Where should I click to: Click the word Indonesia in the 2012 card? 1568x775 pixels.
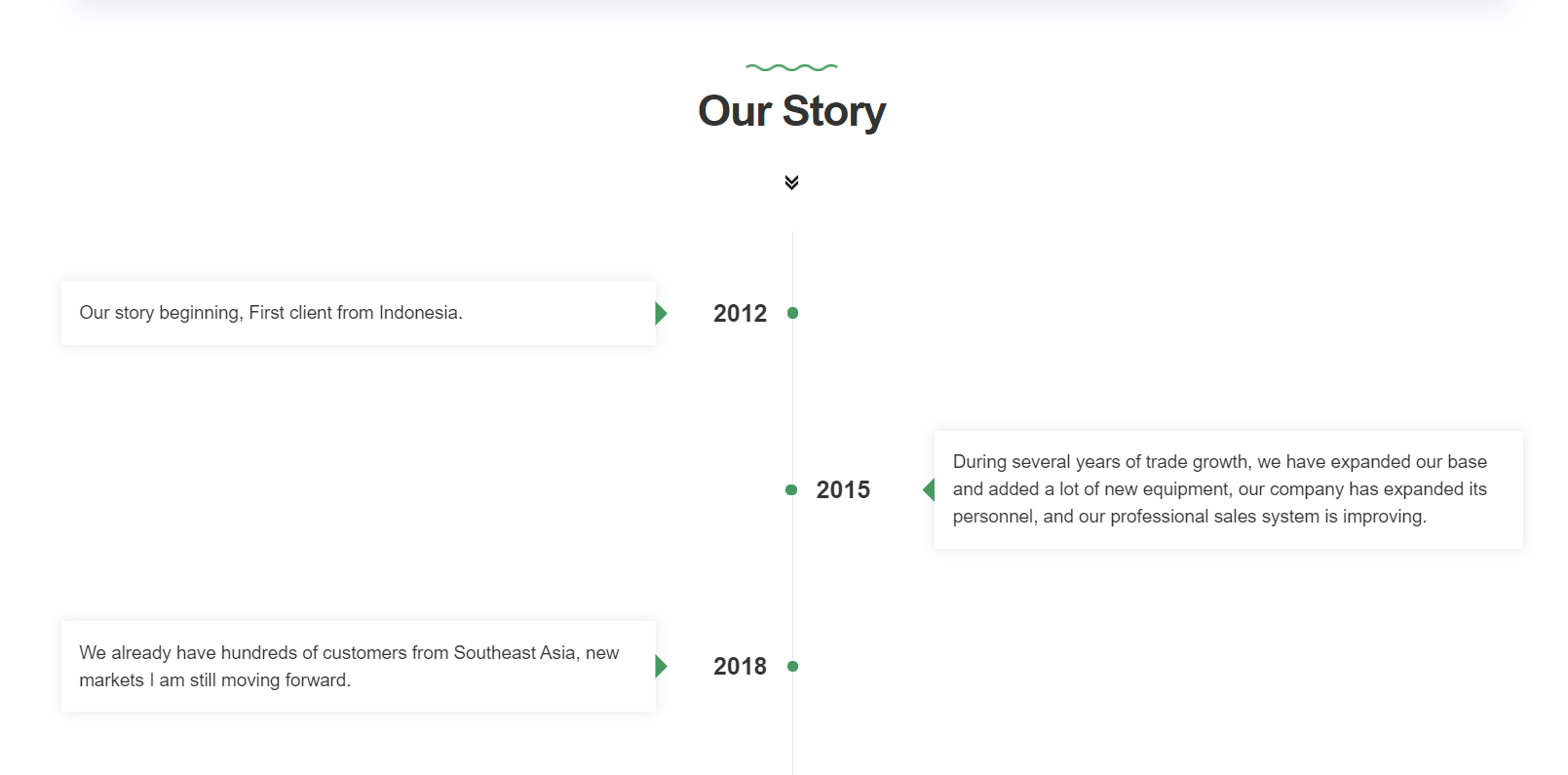(x=418, y=313)
